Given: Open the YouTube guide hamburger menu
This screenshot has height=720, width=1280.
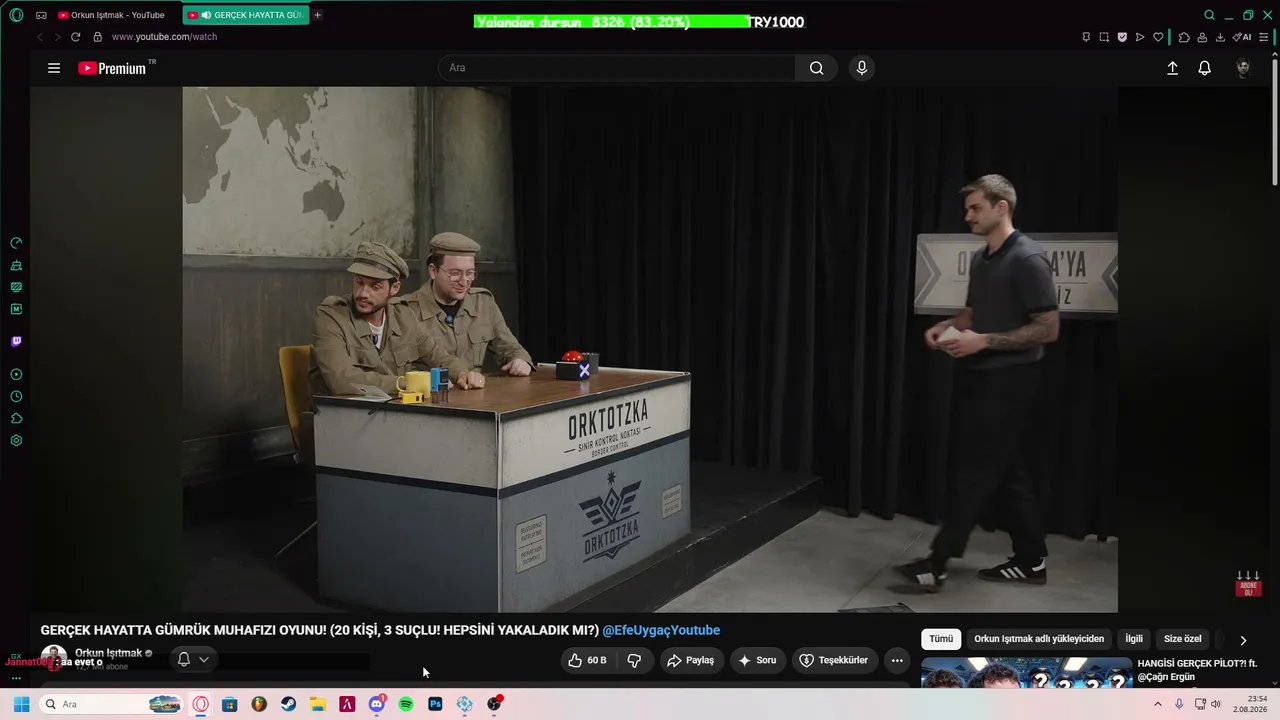Looking at the screenshot, I should pos(54,68).
